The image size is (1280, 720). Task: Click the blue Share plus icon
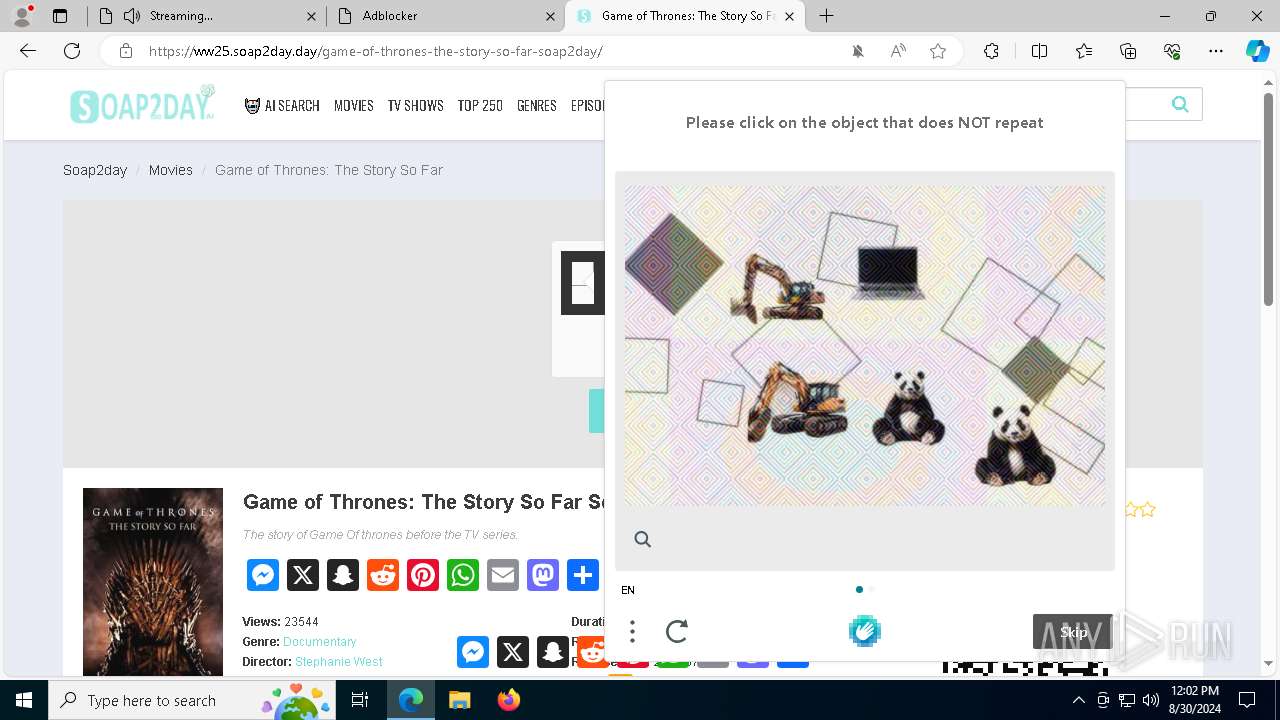[x=583, y=575]
